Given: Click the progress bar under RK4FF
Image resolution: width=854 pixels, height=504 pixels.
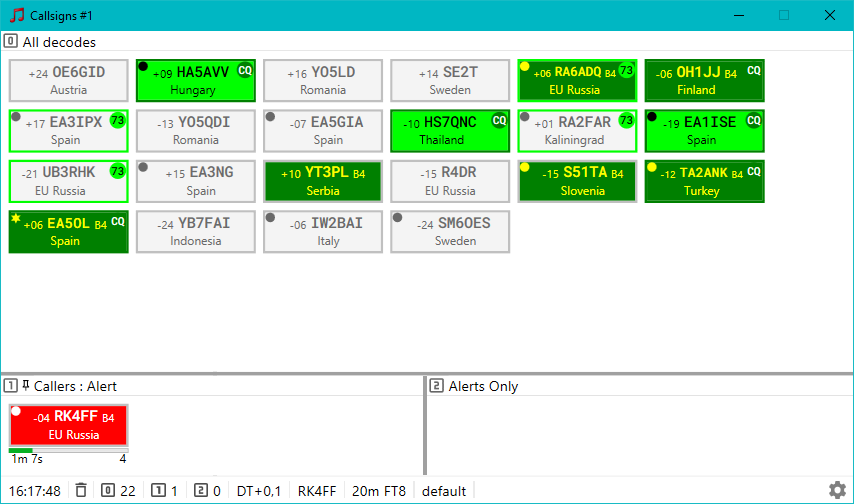Looking at the screenshot, I should 68,450.
